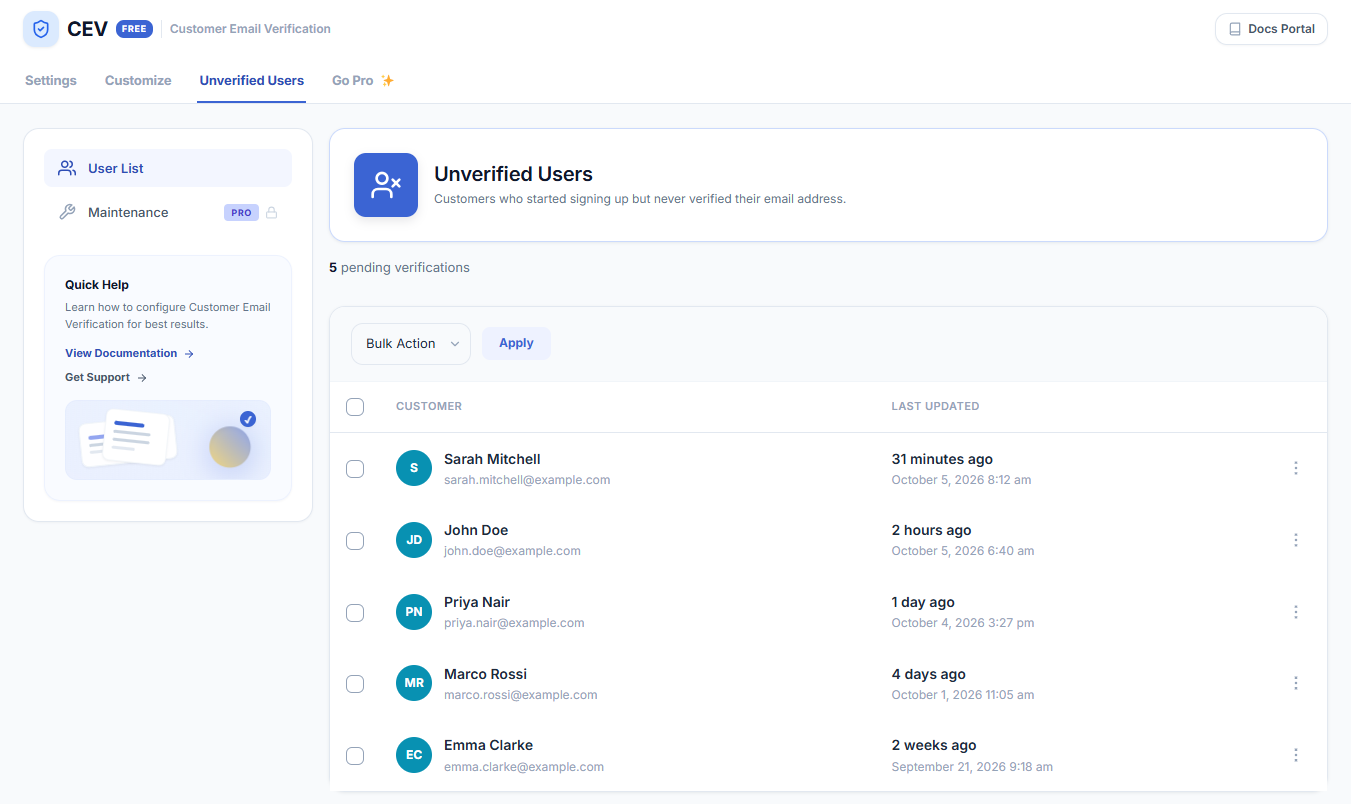Image resolution: width=1351 pixels, height=804 pixels.
Task: Click the CUSTOMER column header
Action: pos(429,407)
